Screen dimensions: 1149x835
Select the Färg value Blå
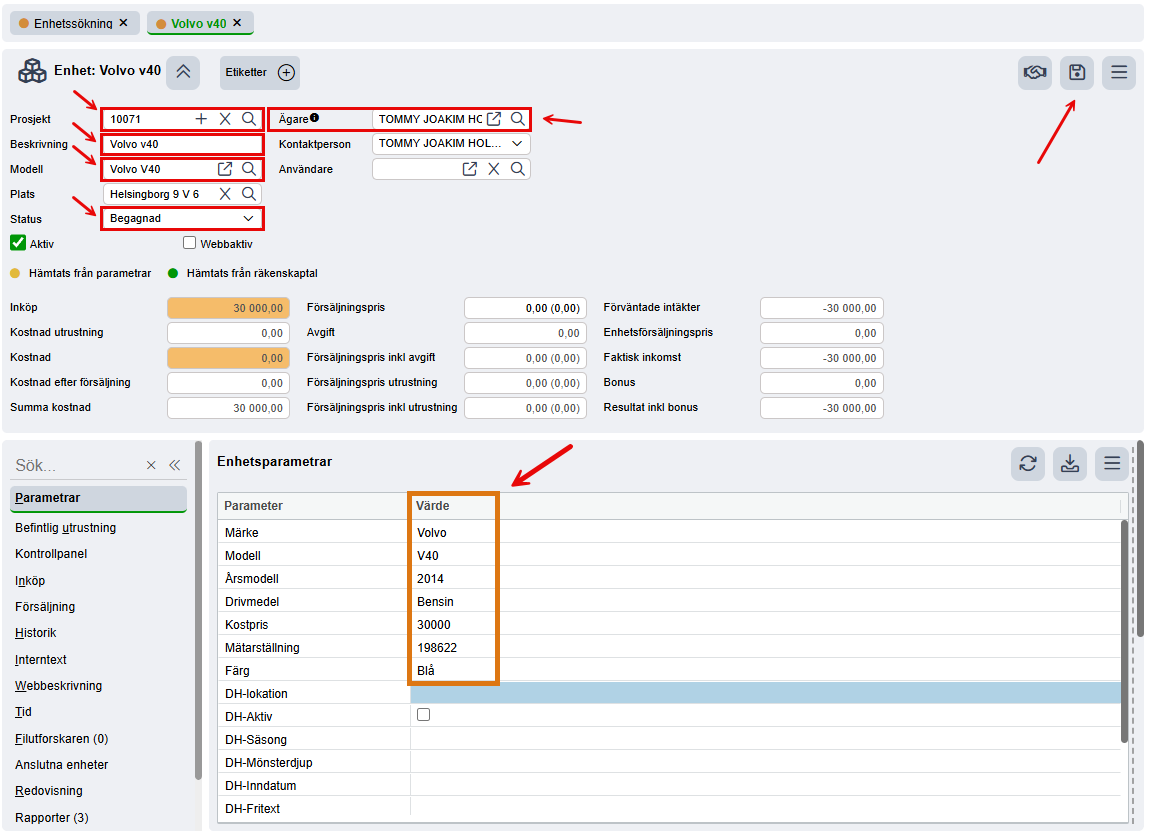coord(426,670)
